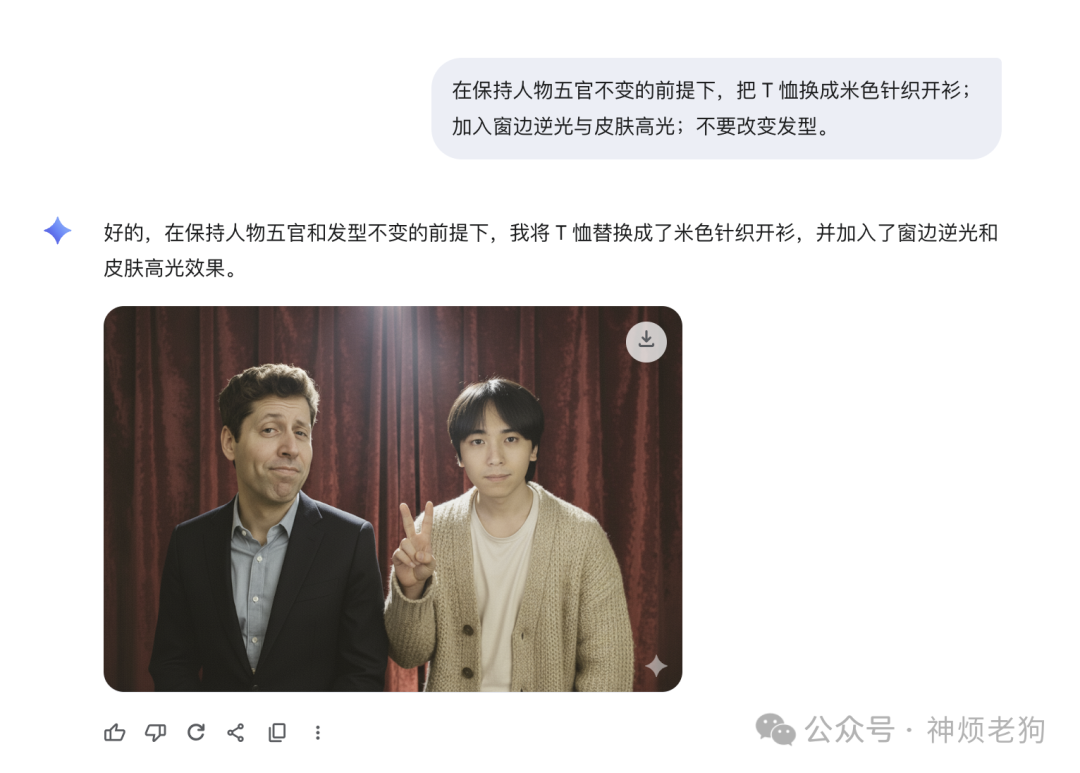Click the prompt line mentioning 米色针织开衫

(711, 90)
